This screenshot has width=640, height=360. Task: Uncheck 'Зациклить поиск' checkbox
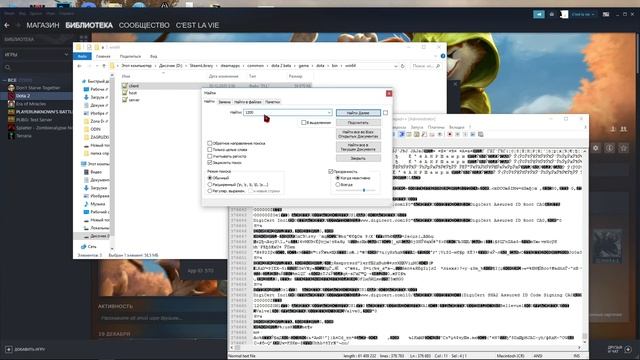pyautogui.click(x=210, y=162)
